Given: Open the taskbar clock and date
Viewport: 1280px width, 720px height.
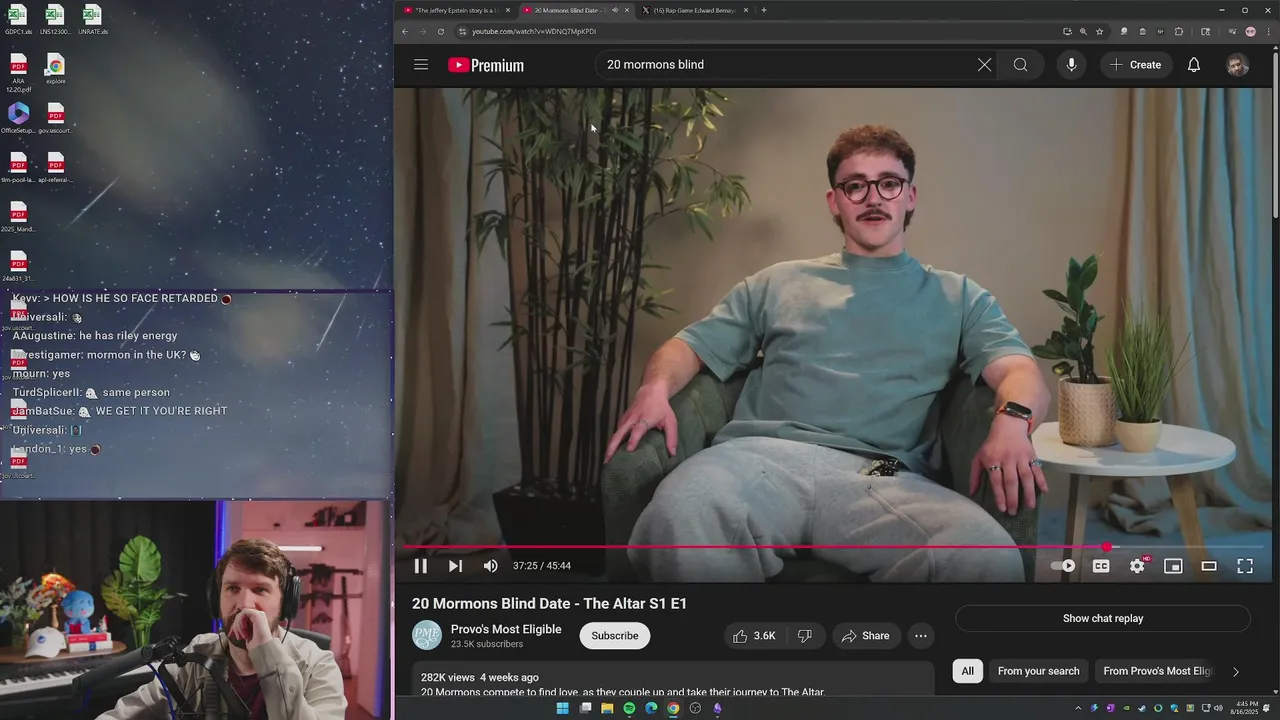Looking at the screenshot, I should click(x=1246, y=708).
